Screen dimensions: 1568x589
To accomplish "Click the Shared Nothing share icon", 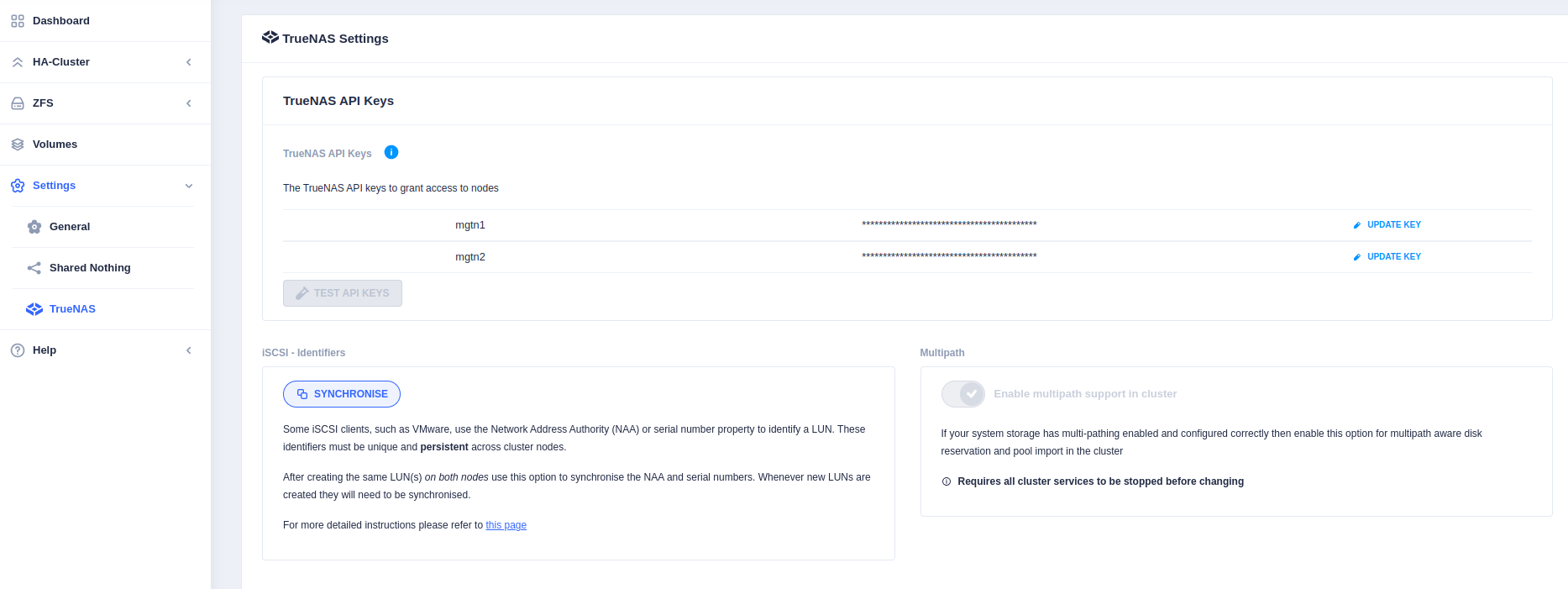I will coord(34,268).
